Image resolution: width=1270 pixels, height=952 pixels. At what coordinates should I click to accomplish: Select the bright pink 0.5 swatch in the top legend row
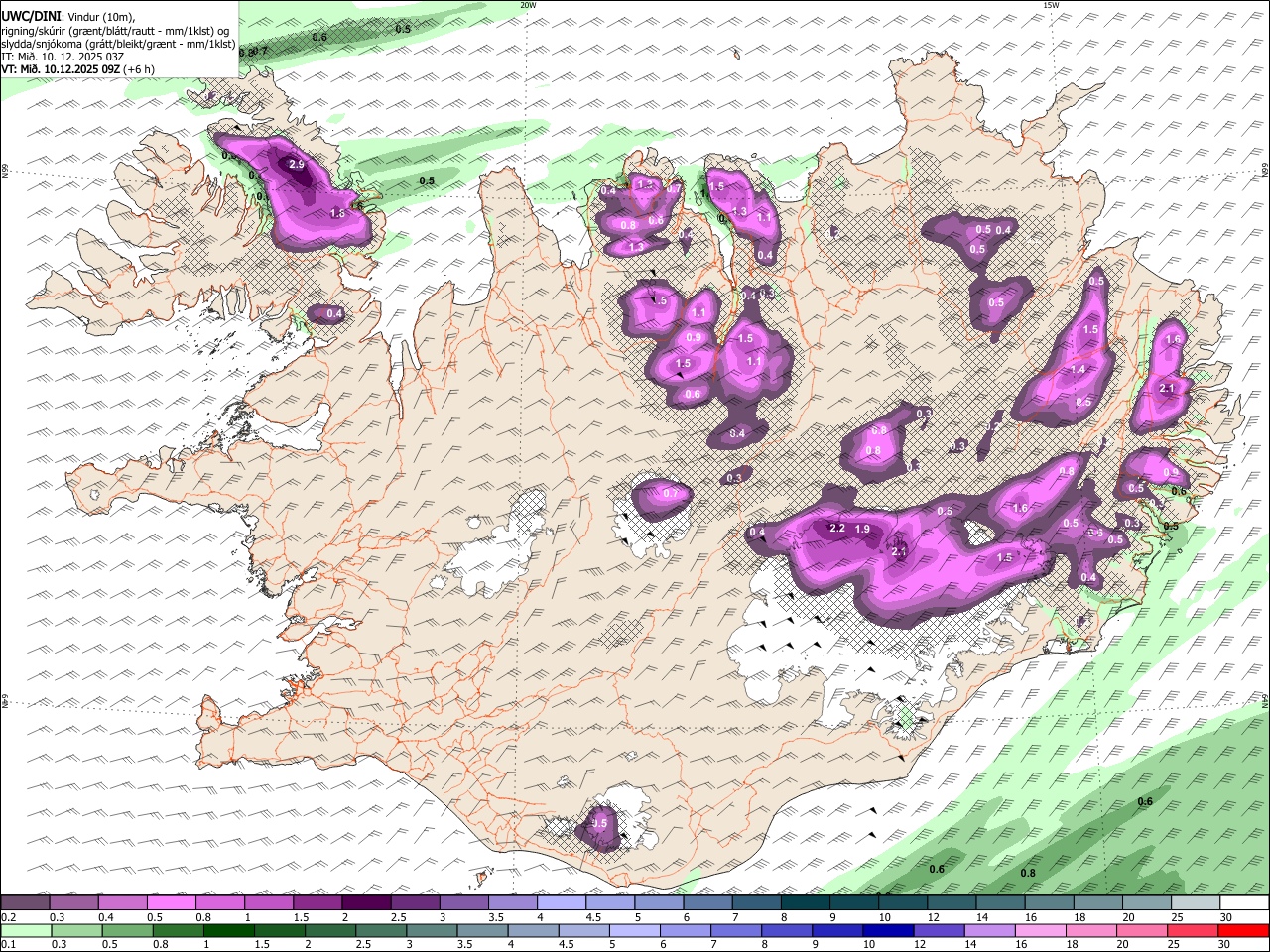tap(171, 903)
